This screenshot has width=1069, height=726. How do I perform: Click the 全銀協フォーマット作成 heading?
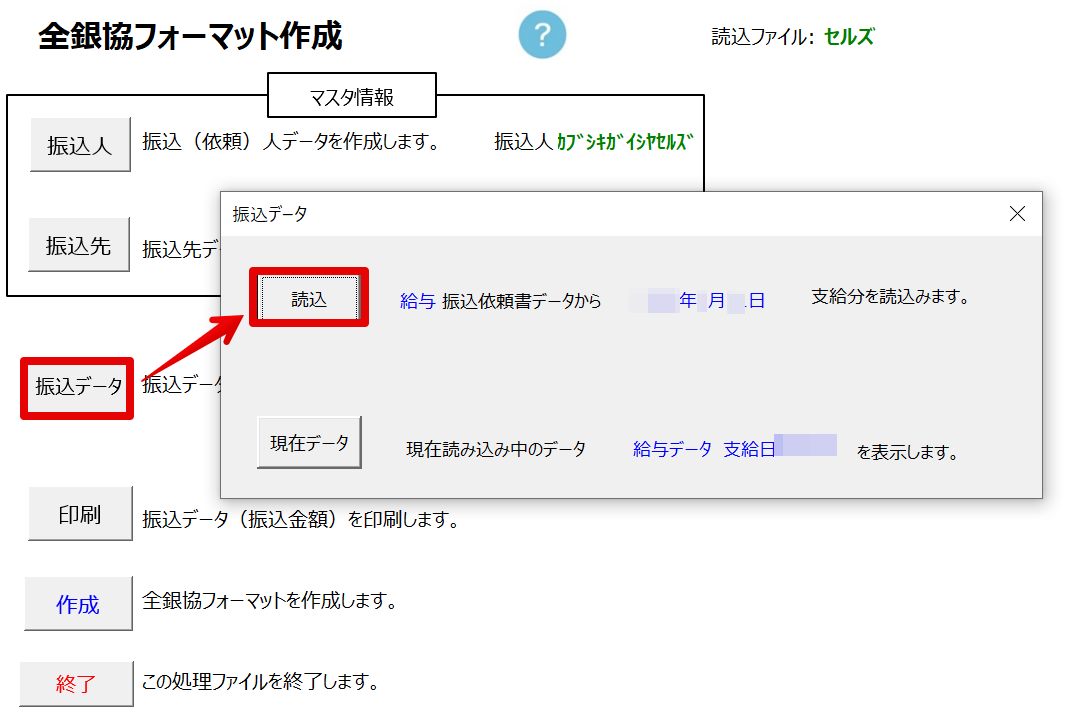(190, 37)
